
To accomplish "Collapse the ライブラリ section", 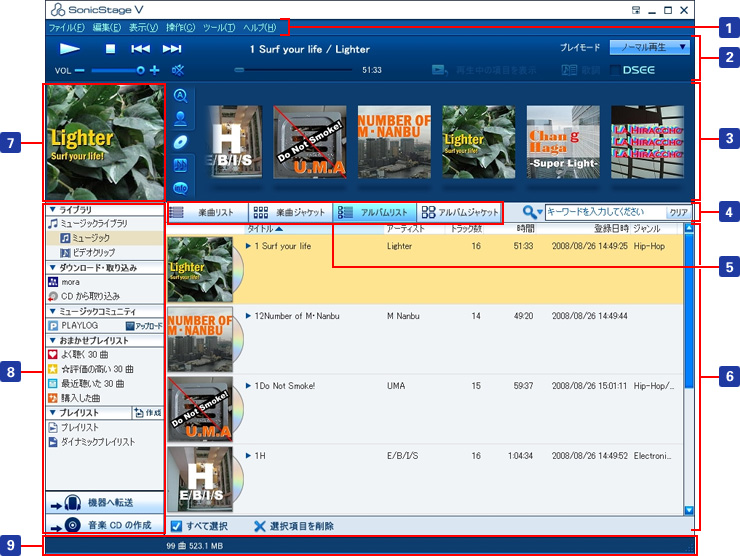I will tap(53, 210).
